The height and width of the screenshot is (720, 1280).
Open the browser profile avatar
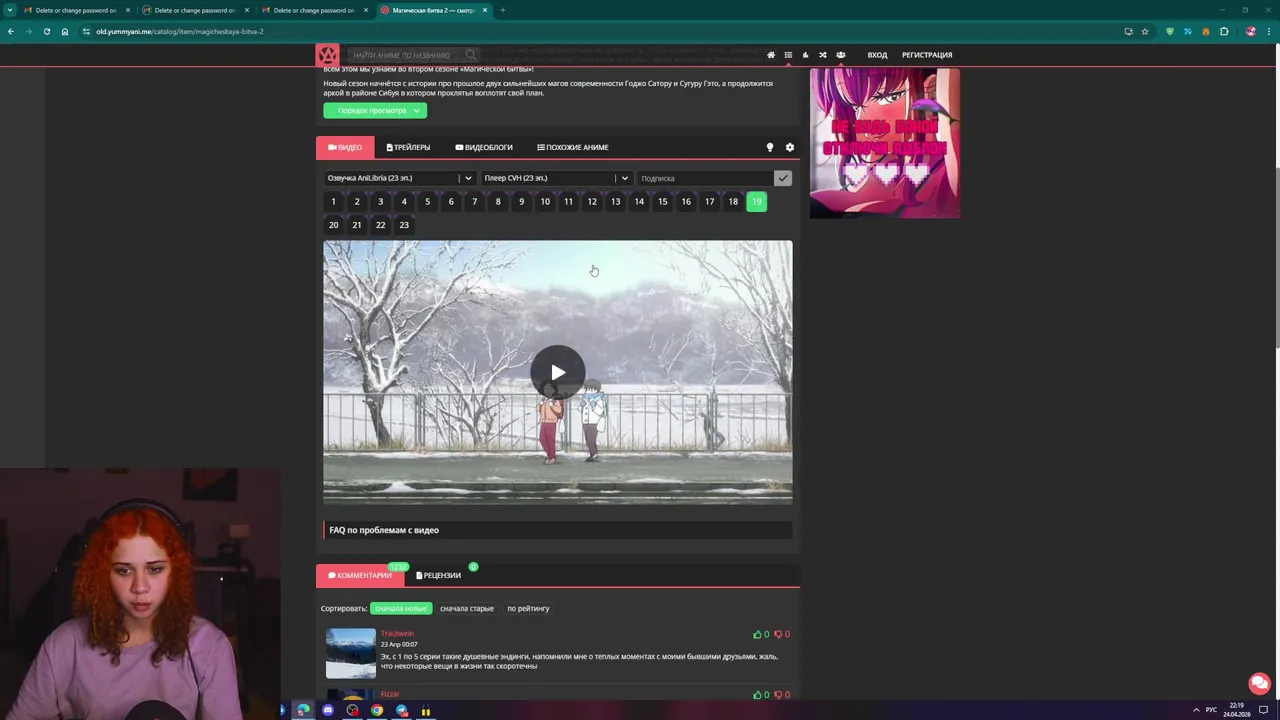pyautogui.click(x=1250, y=31)
